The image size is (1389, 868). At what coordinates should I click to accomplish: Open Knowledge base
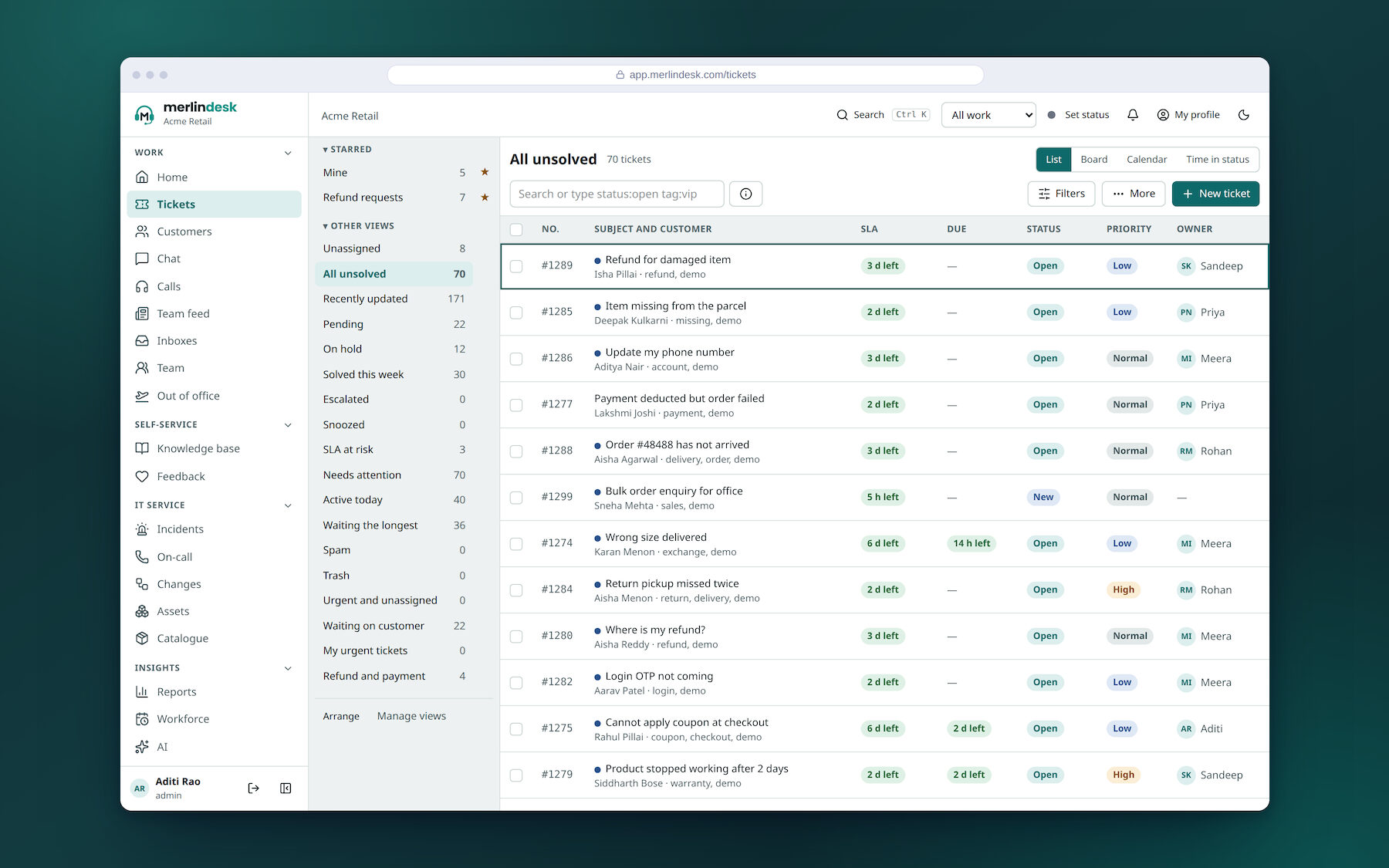pos(214,448)
